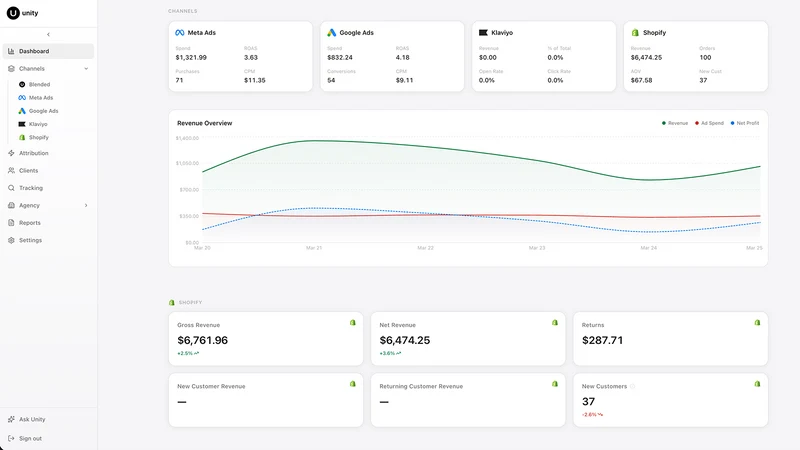Click Google Ads ROAS value 4.18
The height and width of the screenshot is (450, 800).
(x=403, y=58)
